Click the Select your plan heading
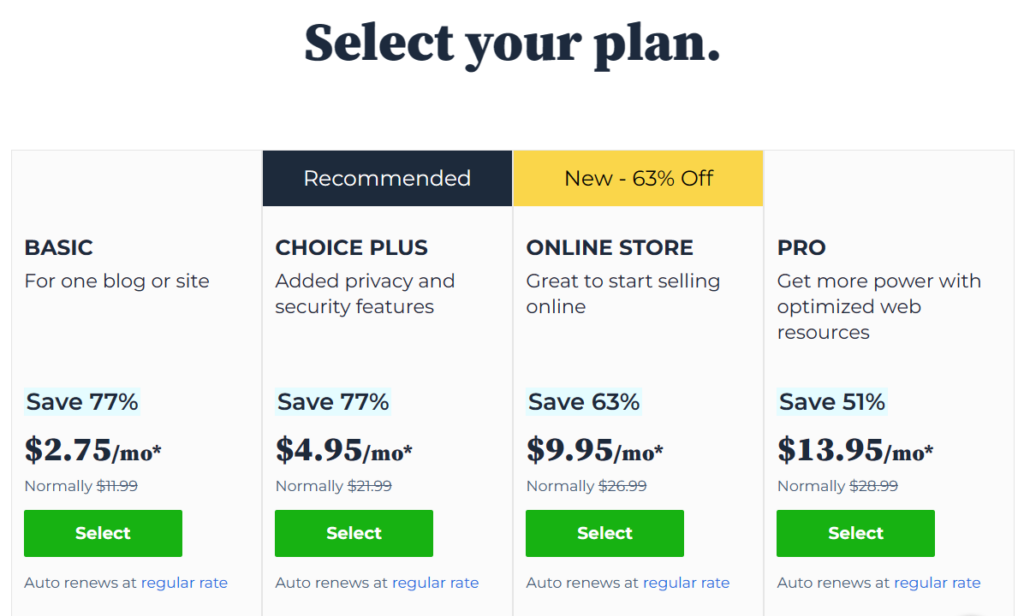The width and height of the screenshot is (1024, 616). (x=512, y=43)
